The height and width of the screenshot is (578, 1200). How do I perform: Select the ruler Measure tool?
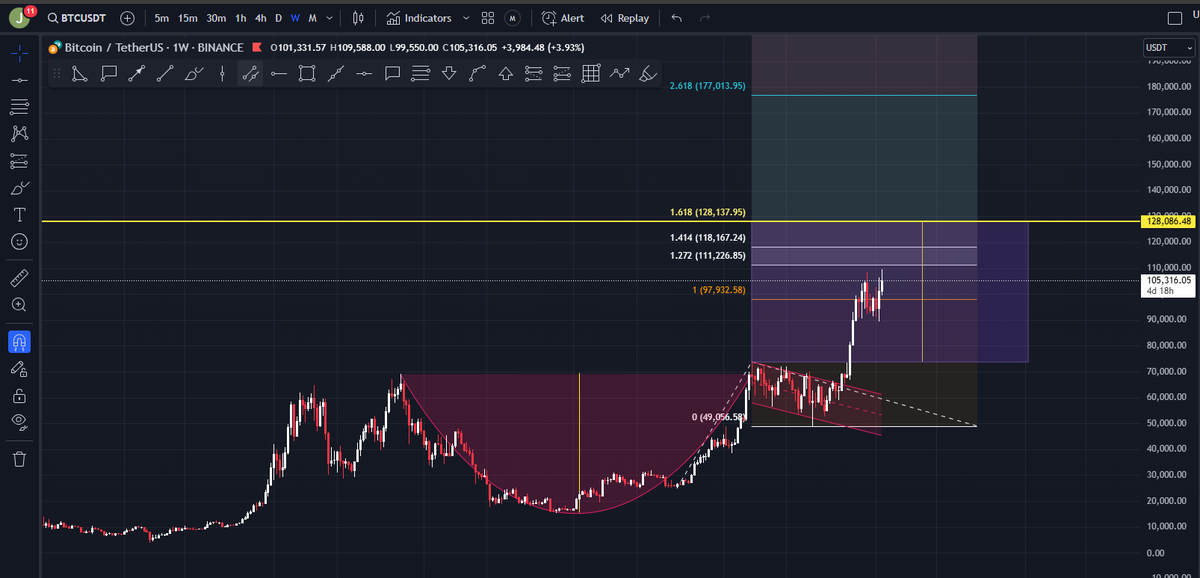click(19, 277)
